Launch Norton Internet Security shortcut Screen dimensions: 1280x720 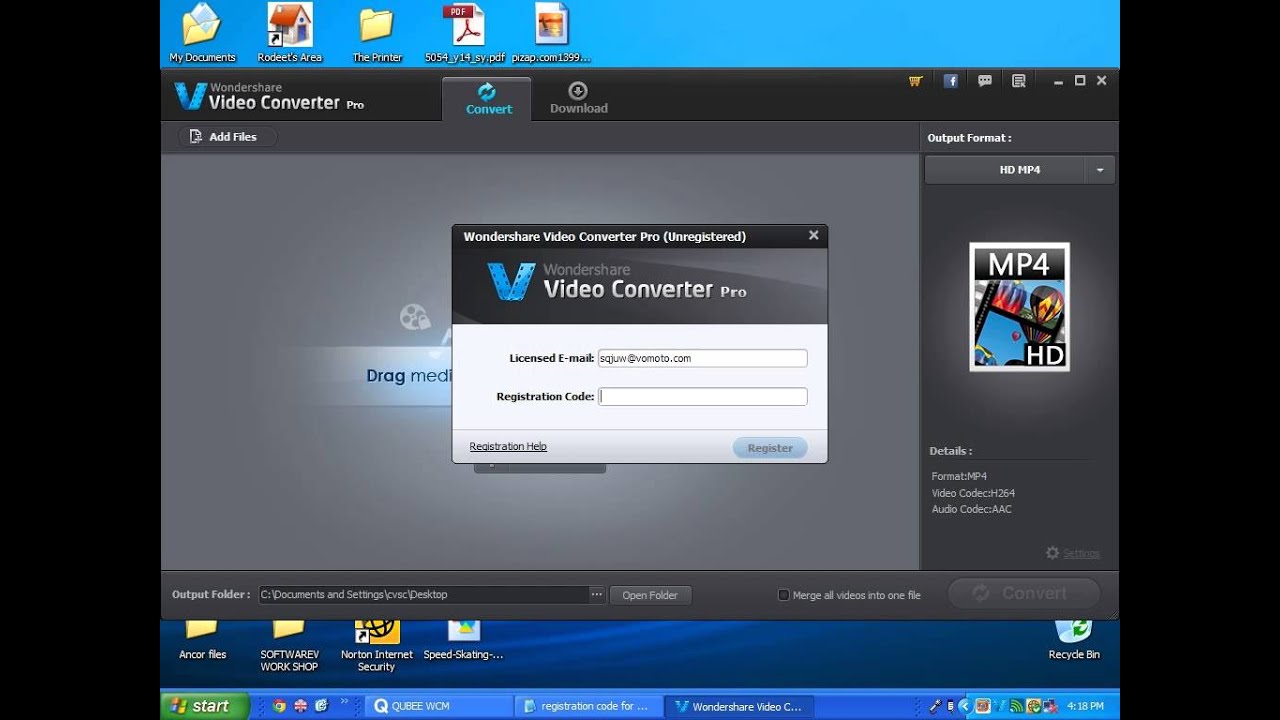click(x=377, y=646)
